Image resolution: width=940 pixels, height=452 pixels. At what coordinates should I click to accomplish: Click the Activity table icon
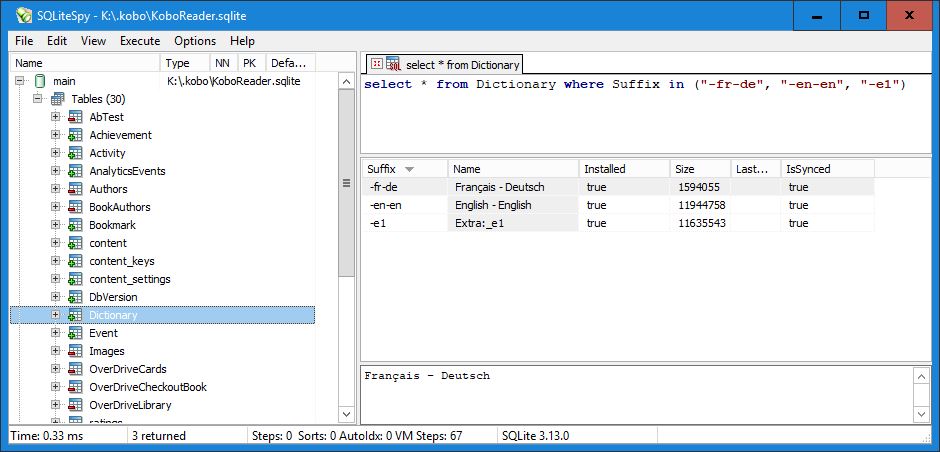pos(75,153)
